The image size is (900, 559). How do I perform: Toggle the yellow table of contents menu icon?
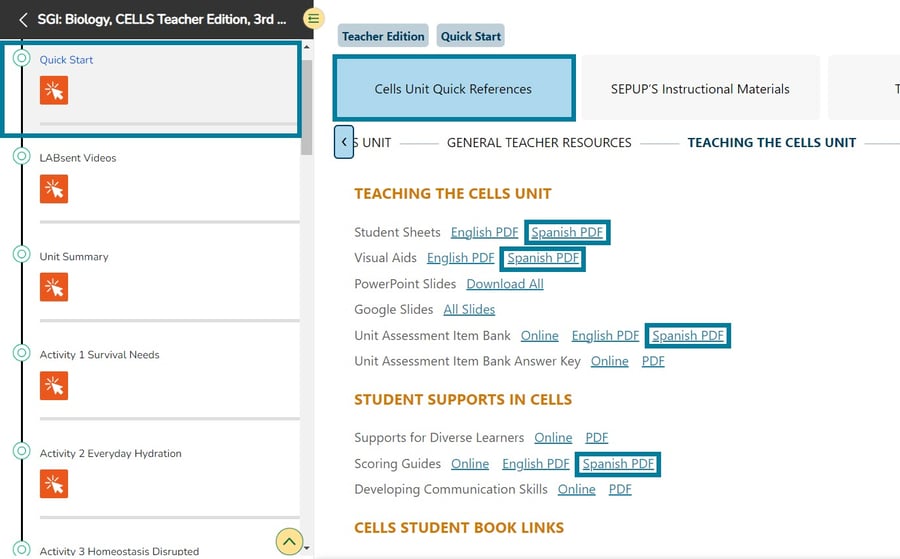[313, 19]
